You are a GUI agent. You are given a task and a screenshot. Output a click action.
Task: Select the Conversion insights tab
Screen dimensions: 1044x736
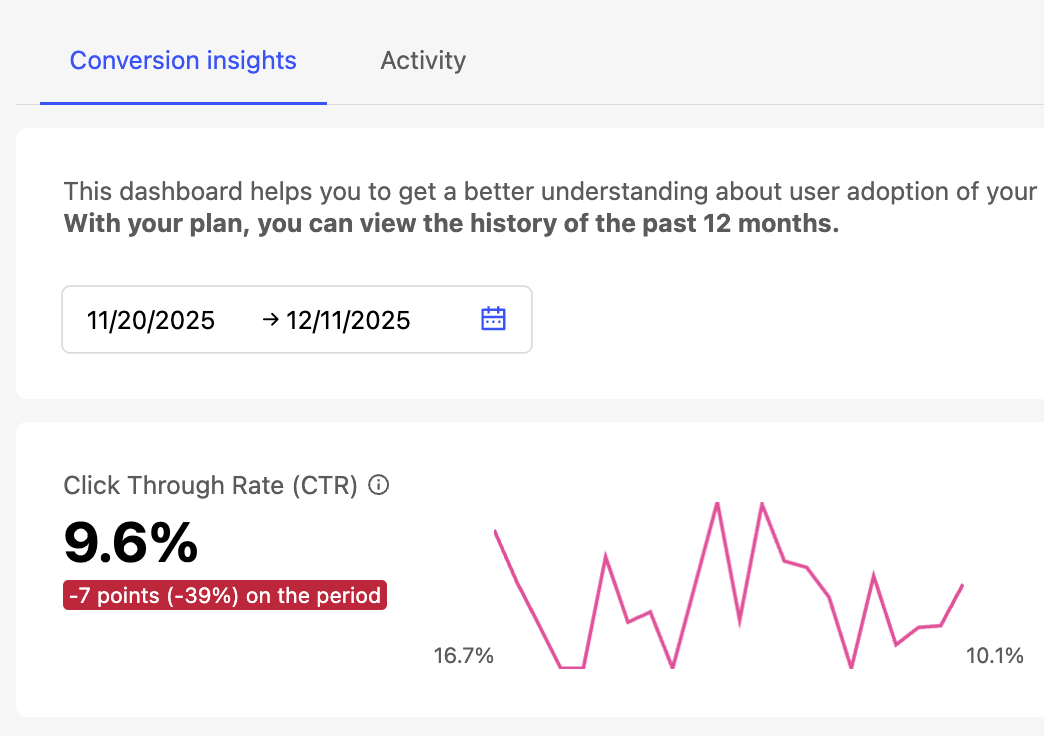click(183, 61)
